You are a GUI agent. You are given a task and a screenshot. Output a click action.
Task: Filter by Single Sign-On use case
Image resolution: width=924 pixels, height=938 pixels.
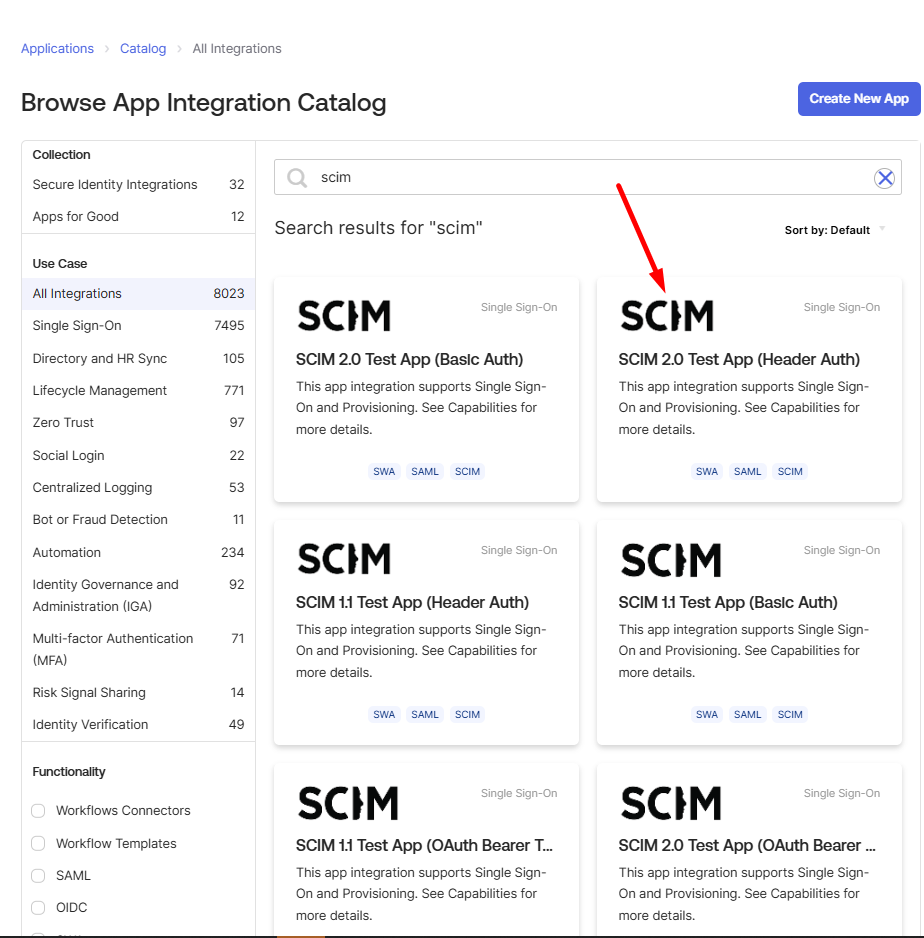coord(138,325)
